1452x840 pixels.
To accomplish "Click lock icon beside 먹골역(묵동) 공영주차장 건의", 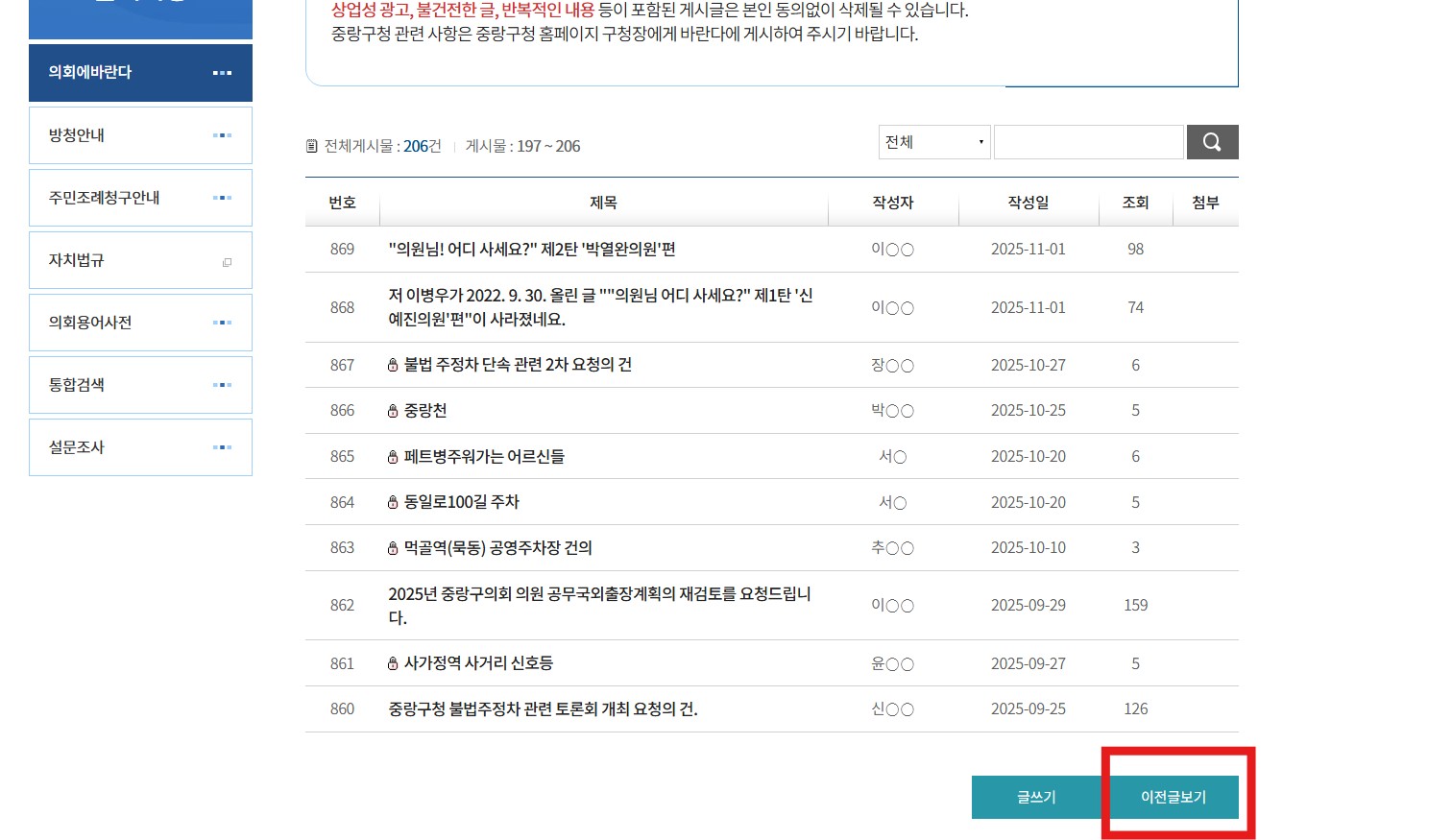I will (393, 548).
